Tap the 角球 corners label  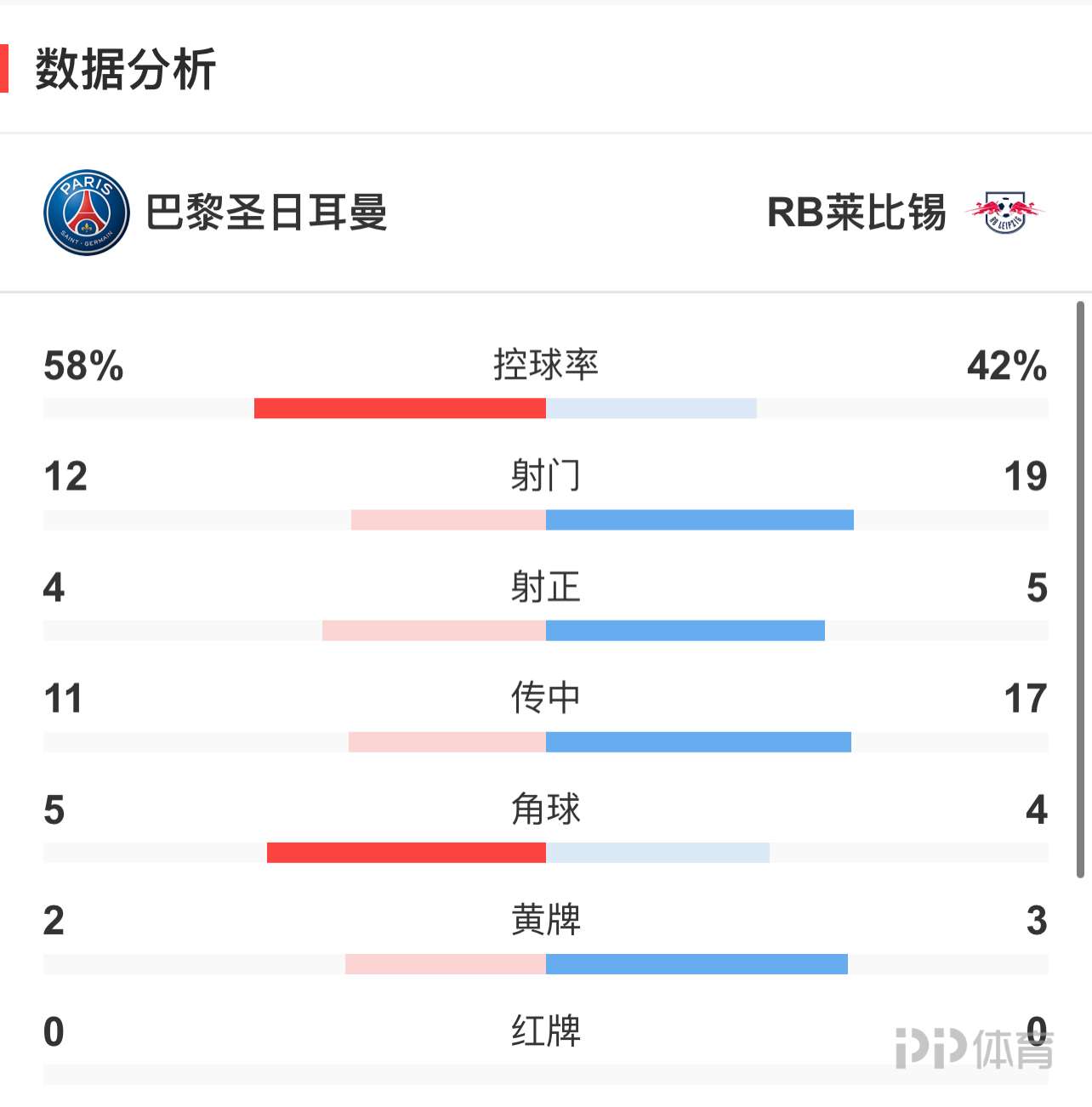click(x=546, y=809)
